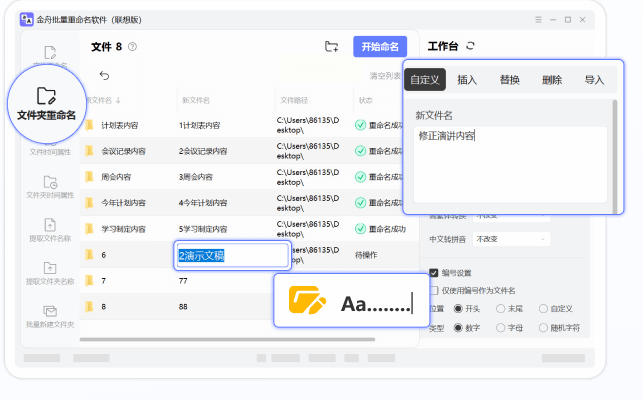Click the add folder icon beside 开始命名
Viewport: 643px width, 400px height.
[x=332, y=46]
